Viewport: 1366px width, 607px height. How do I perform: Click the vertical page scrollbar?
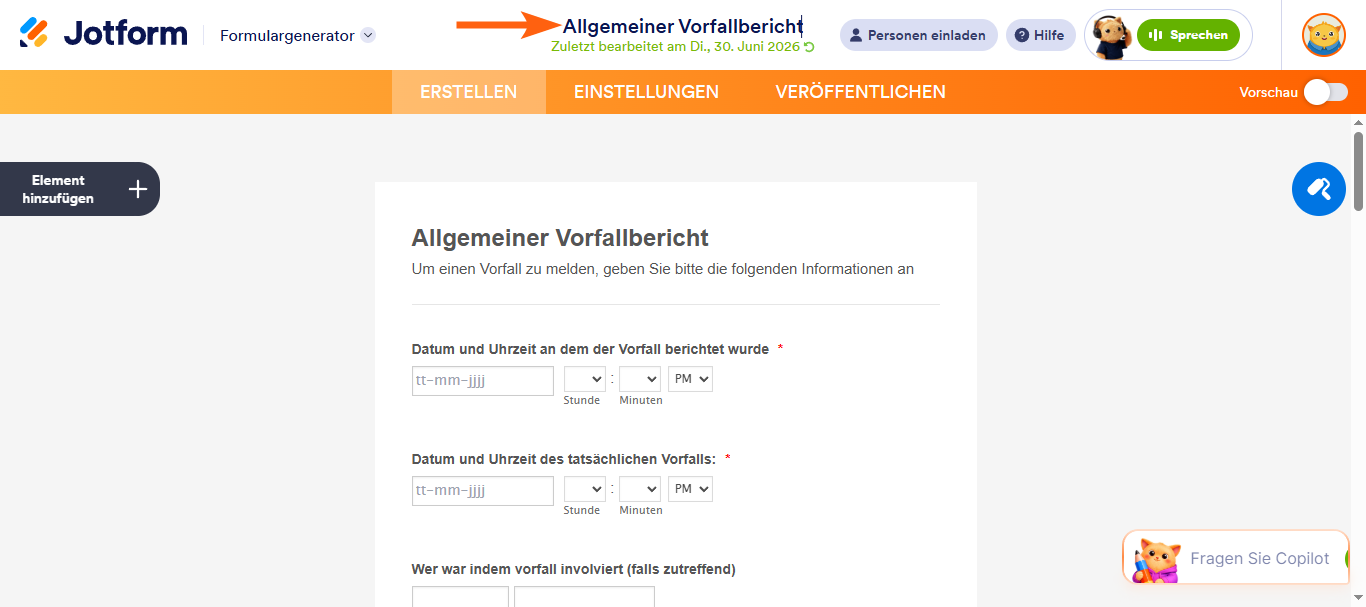[x=1358, y=170]
